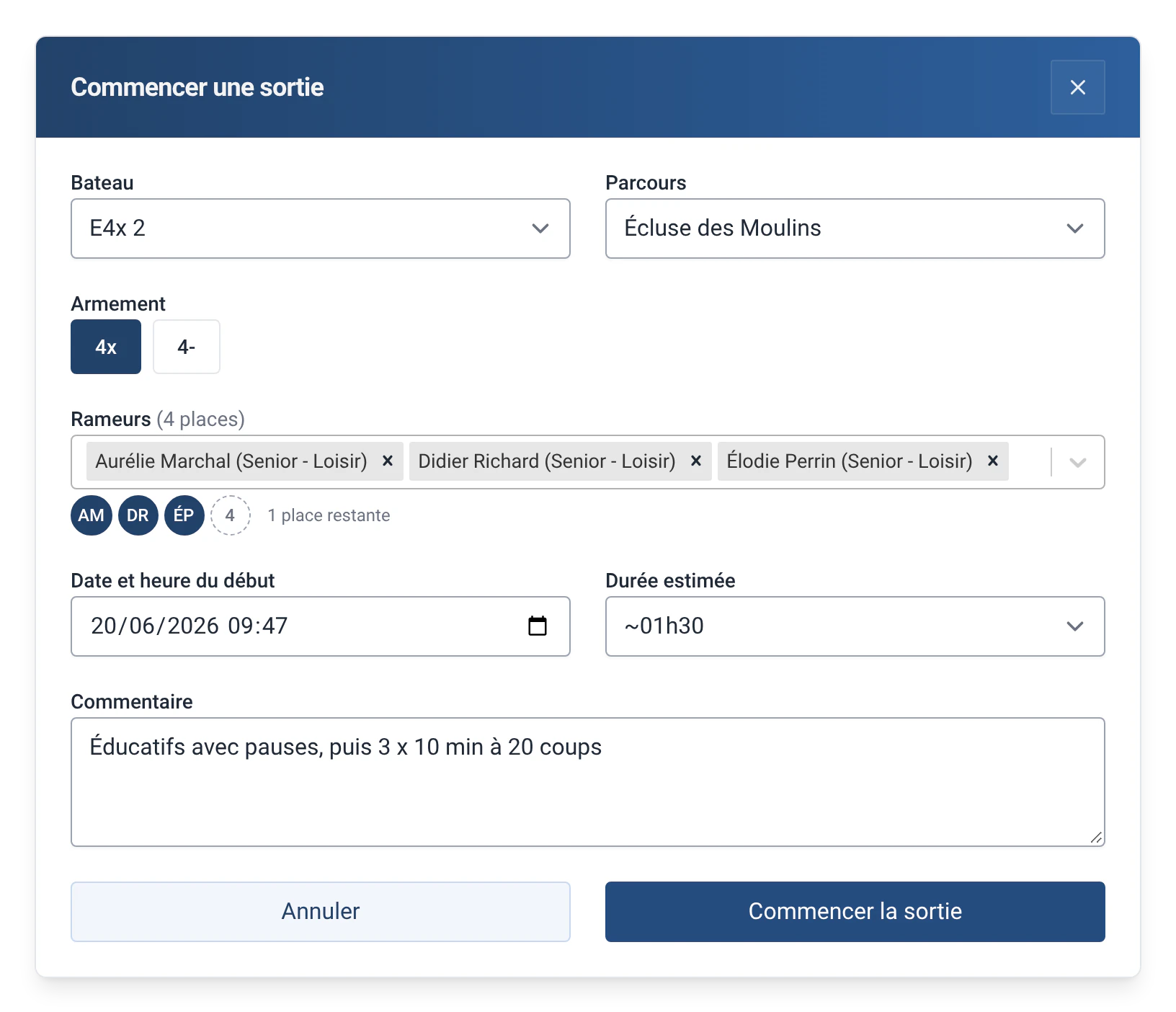This screenshot has height=1012, width=1176.
Task: Remove Didier Richard from rameurs
Action: pyautogui.click(x=696, y=461)
